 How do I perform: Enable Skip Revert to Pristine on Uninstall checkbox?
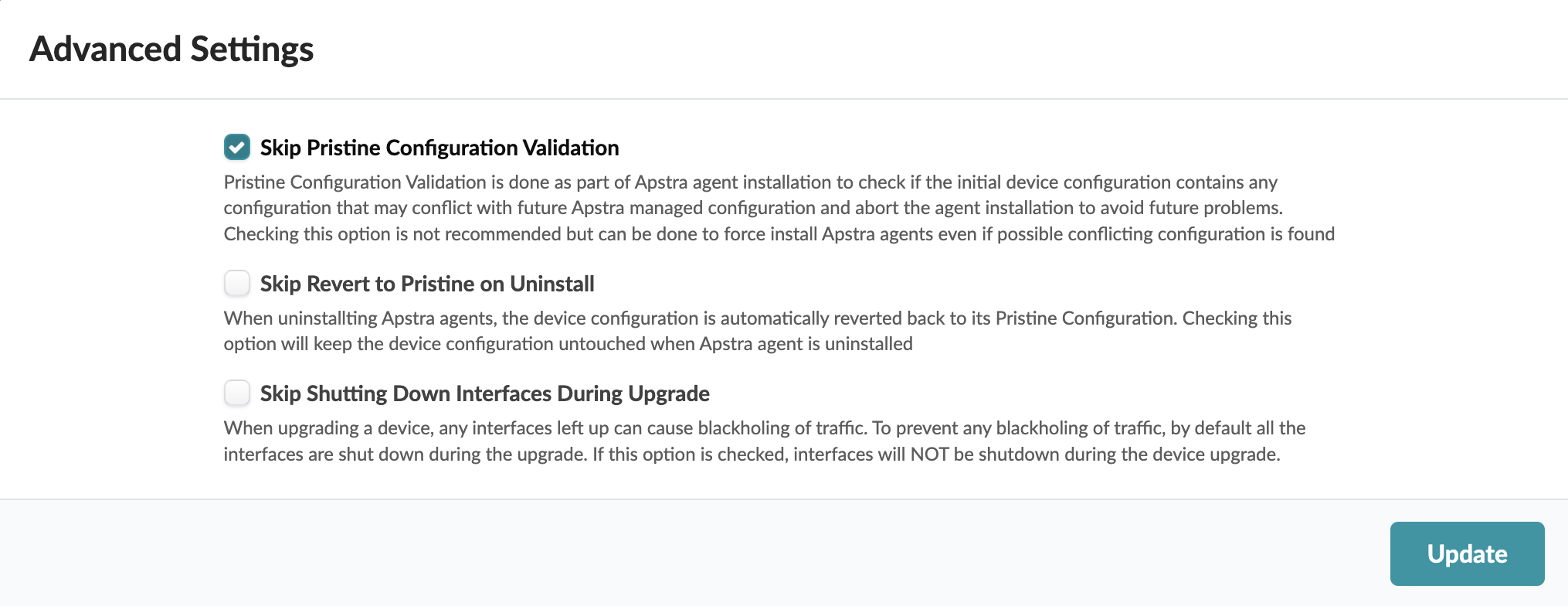point(237,283)
